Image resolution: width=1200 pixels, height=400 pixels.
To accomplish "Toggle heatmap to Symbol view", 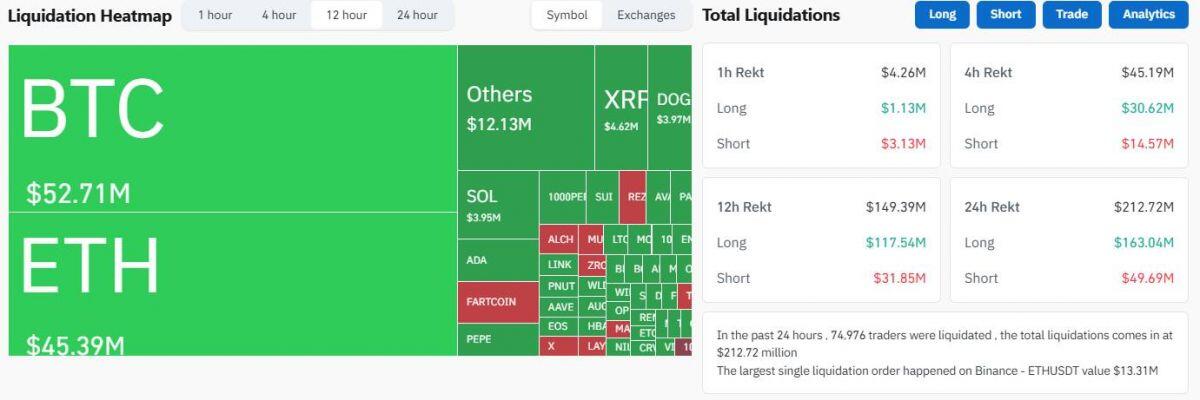I will pyautogui.click(x=567, y=15).
